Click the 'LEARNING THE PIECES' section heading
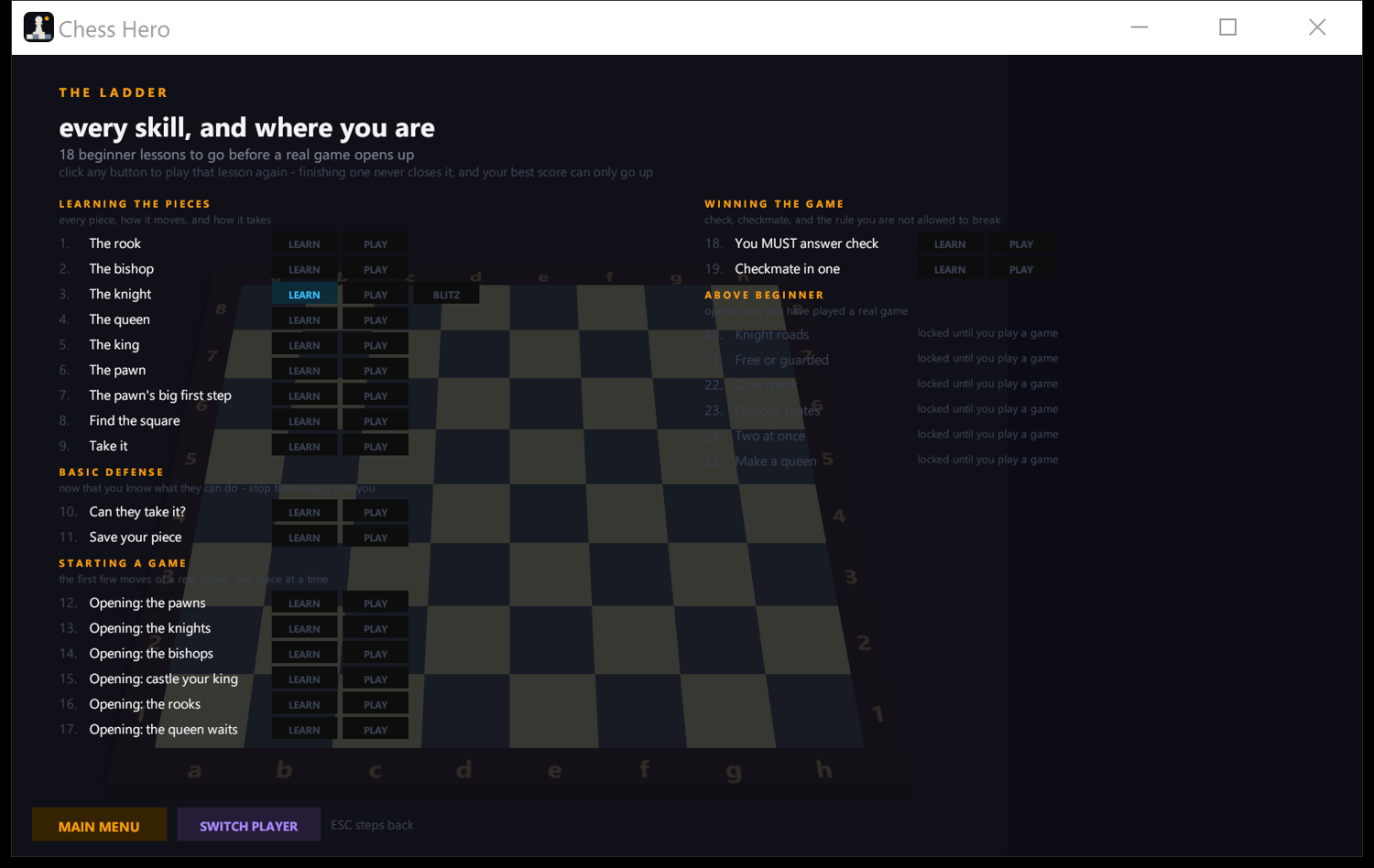Viewport: 1374px width, 868px height. [x=135, y=204]
